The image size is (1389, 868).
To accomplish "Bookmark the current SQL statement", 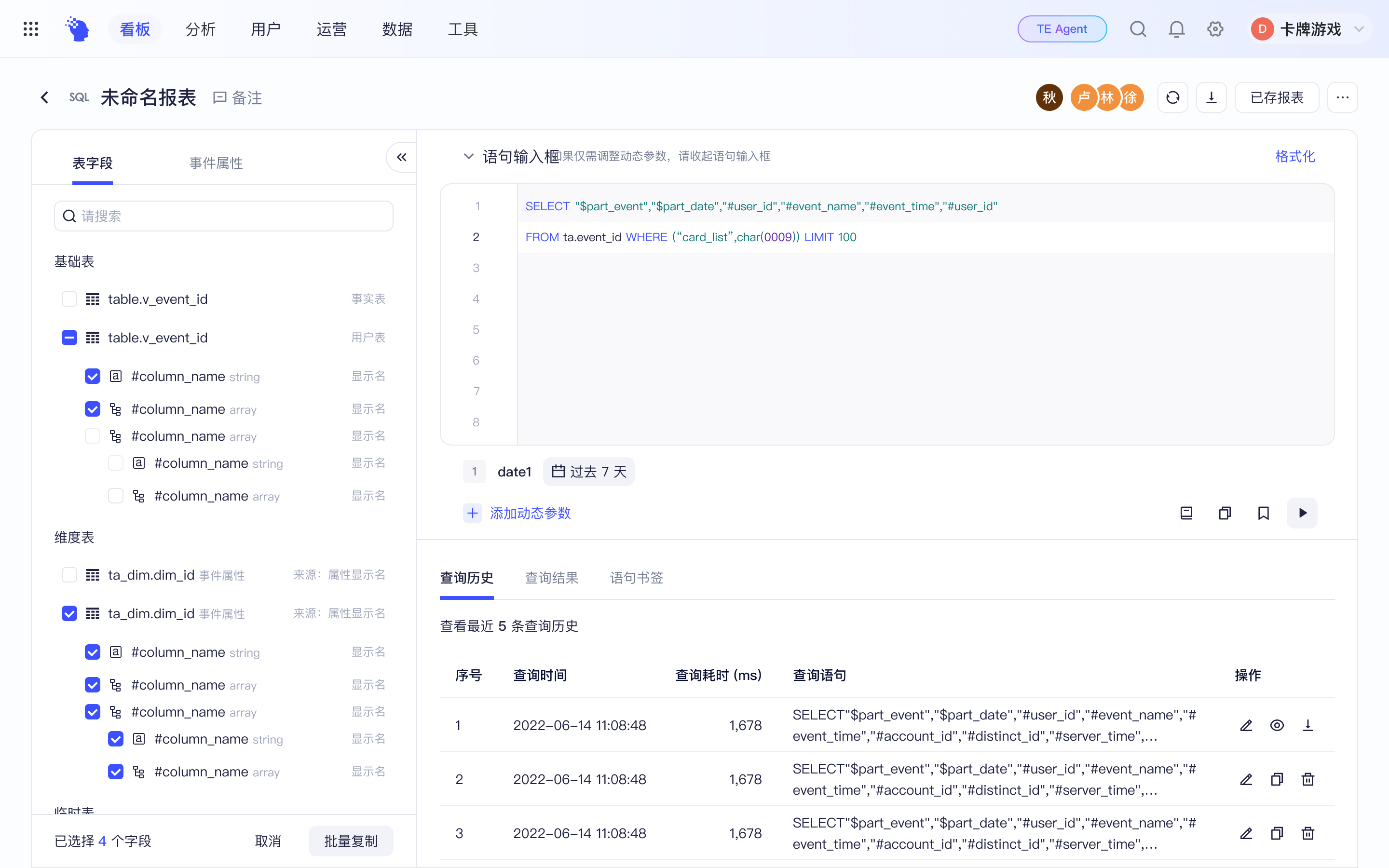I will pos(1263,513).
